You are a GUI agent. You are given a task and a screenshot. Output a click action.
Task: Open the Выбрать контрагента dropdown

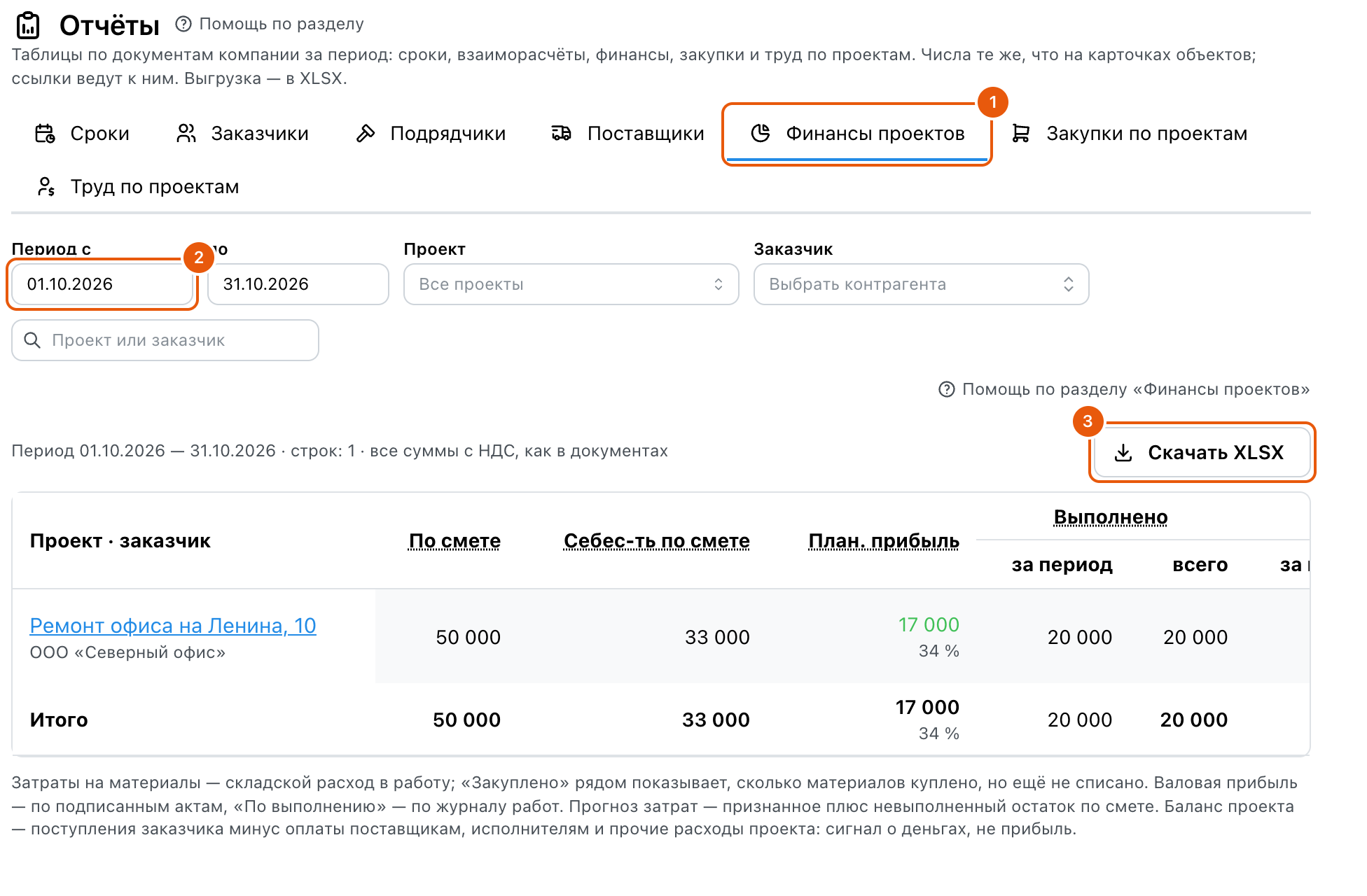pos(922,284)
